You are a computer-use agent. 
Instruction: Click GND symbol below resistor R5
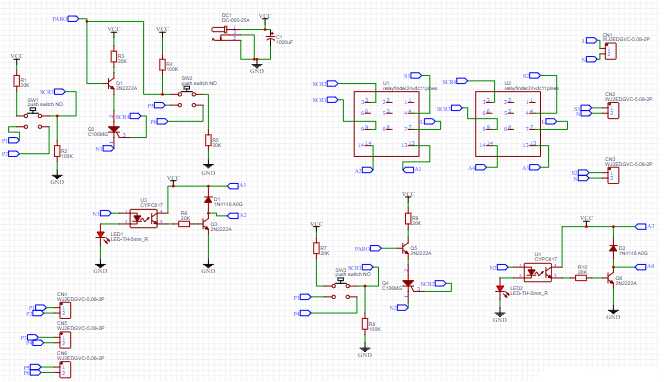point(208,169)
